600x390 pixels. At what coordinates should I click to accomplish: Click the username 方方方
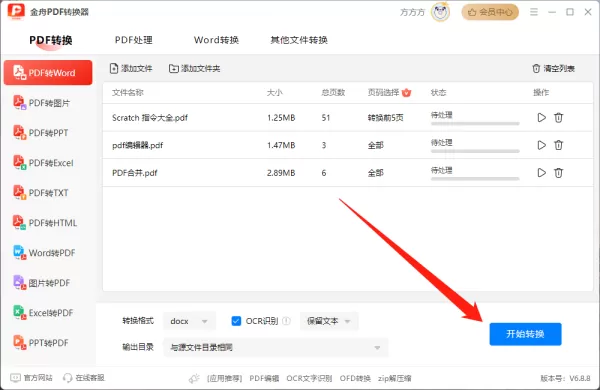coord(412,12)
